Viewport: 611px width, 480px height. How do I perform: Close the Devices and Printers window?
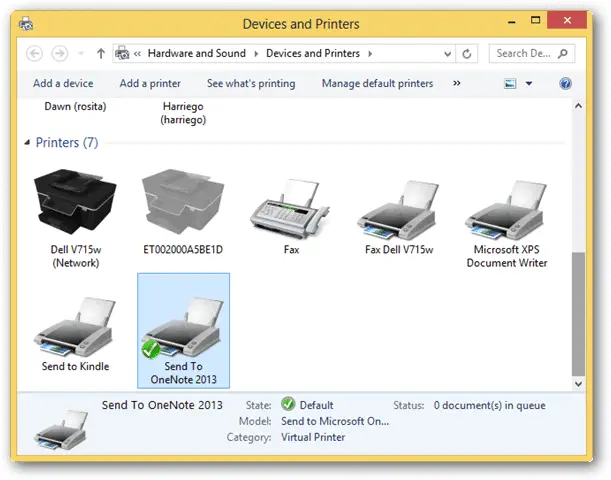tap(567, 20)
